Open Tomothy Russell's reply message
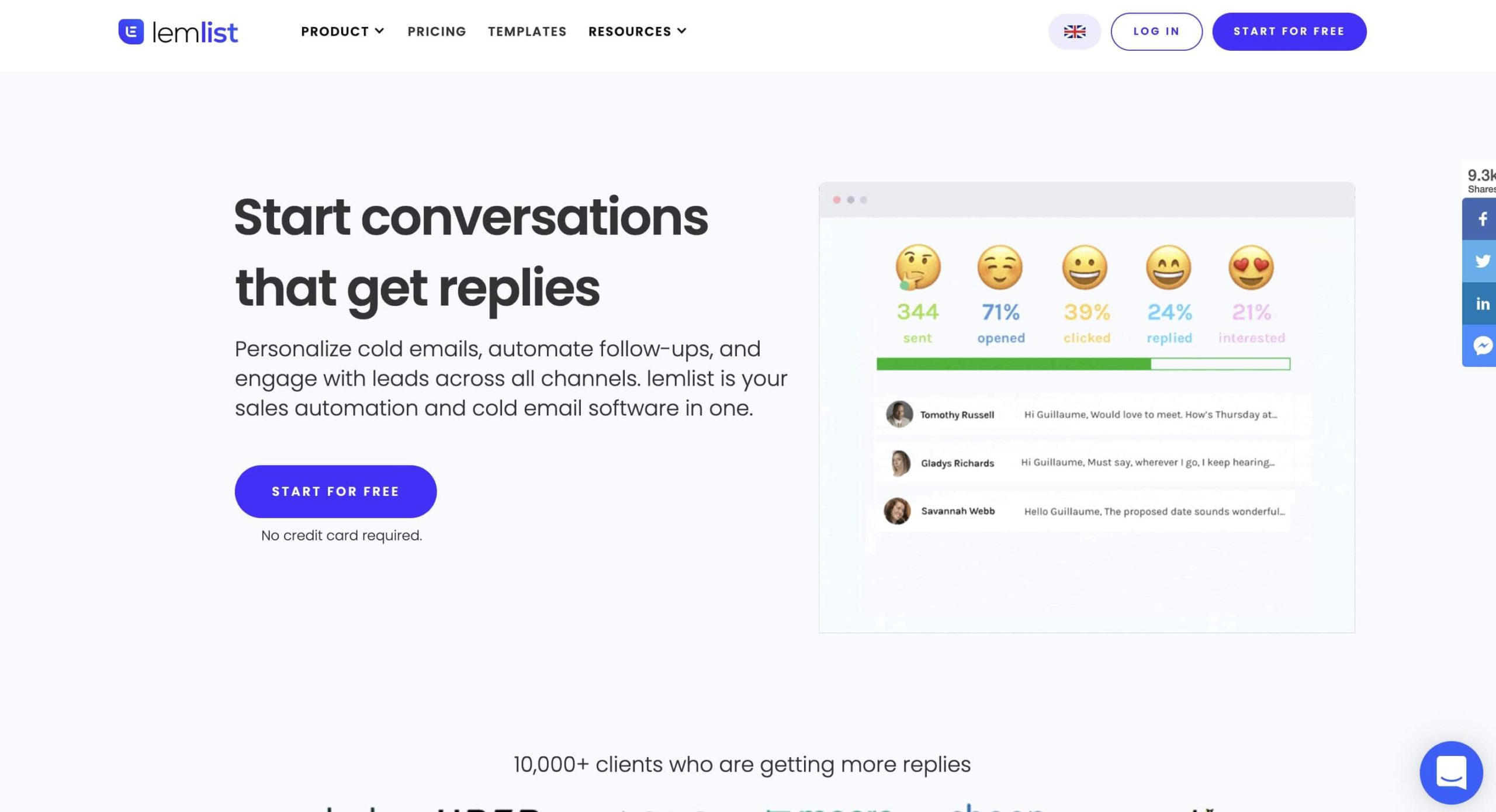The image size is (1496, 812). 1150,415
